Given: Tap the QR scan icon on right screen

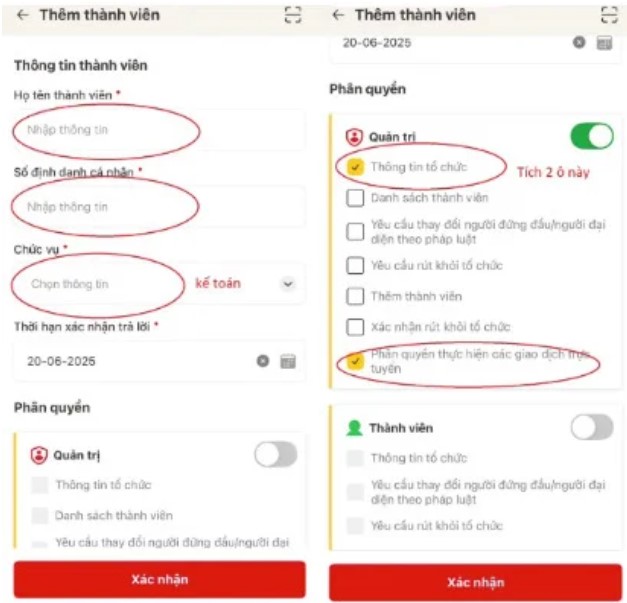Looking at the screenshot, I should tap(609, 15).
